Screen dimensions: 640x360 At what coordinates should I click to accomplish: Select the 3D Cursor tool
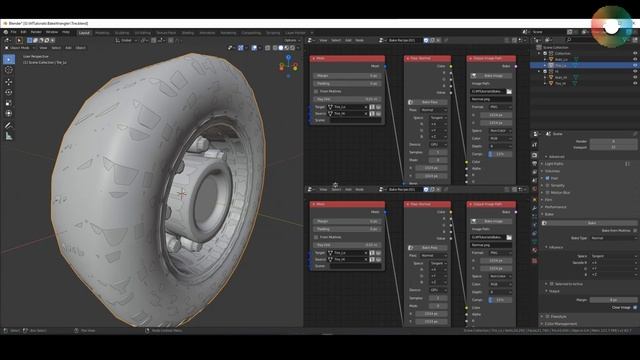pyautogui.click(x=9, y=70)
